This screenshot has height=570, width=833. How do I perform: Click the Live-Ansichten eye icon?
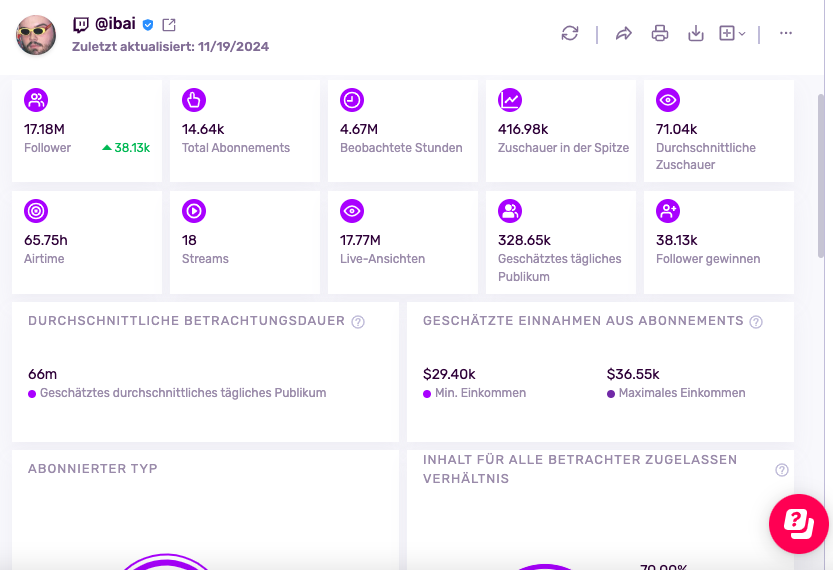tap(352, 211)
